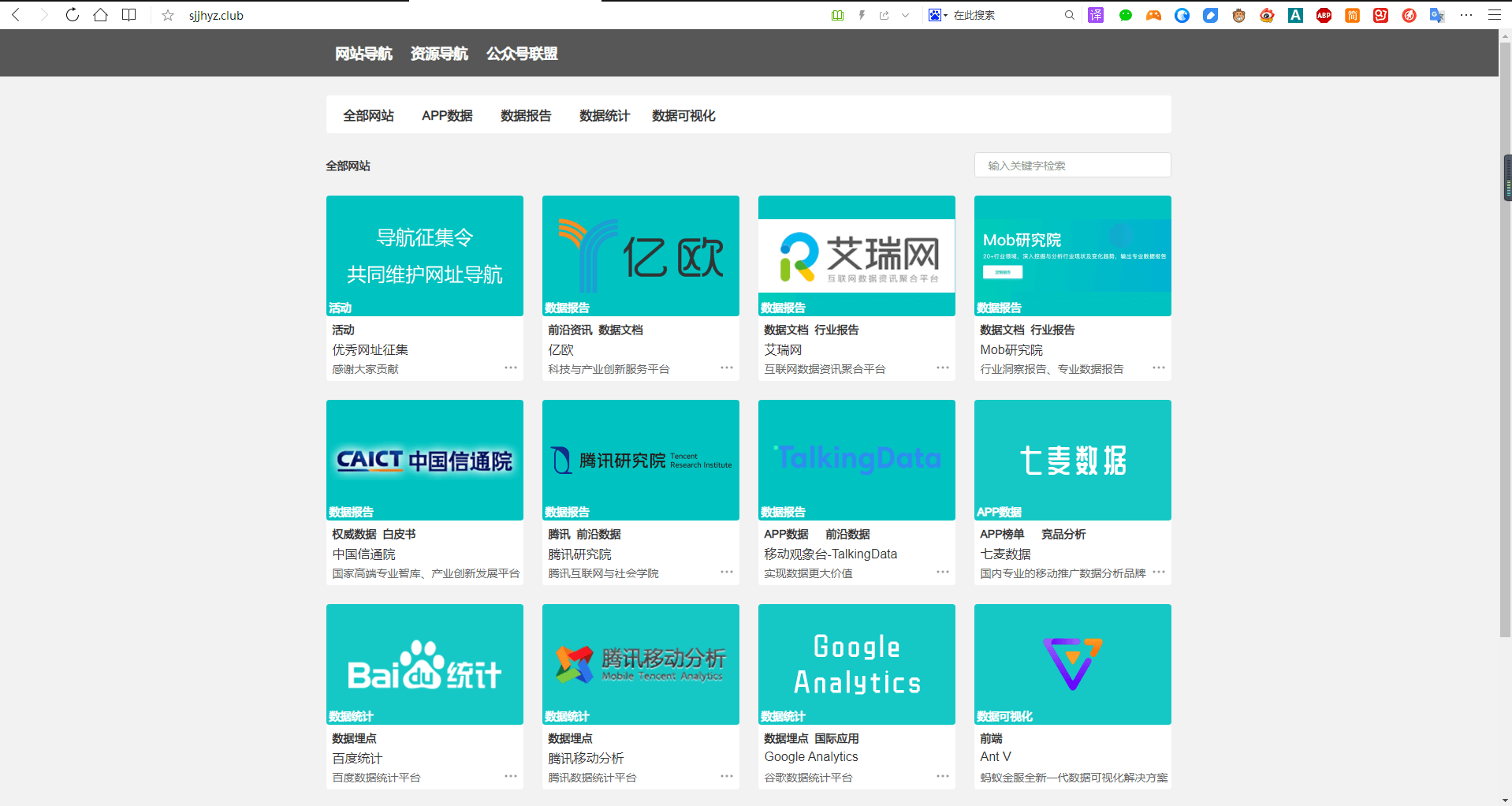Image resolution: width=1512 pixels, height=806 pixels.
Task: Expand more options on 亿欧 card
Action: (727, 368)
